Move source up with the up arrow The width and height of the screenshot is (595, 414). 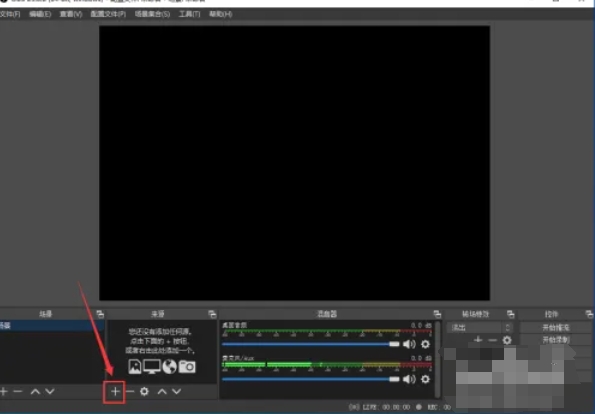tap(162, 391)
